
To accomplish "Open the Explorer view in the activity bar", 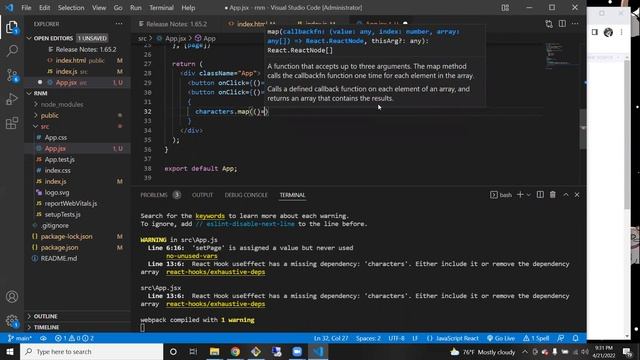I will pos(12,28).
